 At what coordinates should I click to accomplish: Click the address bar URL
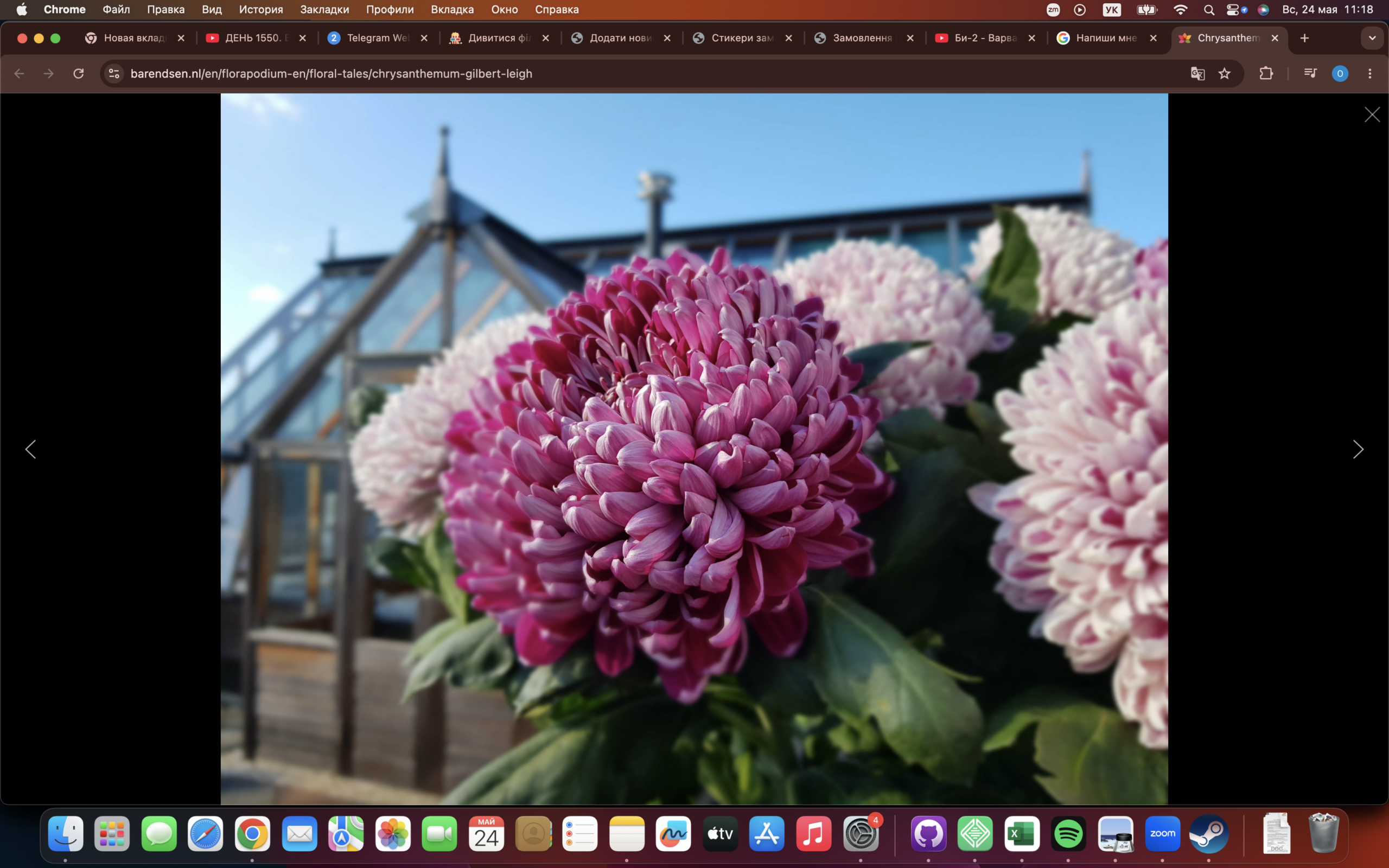pyautogui.click(x=331, y=73)
